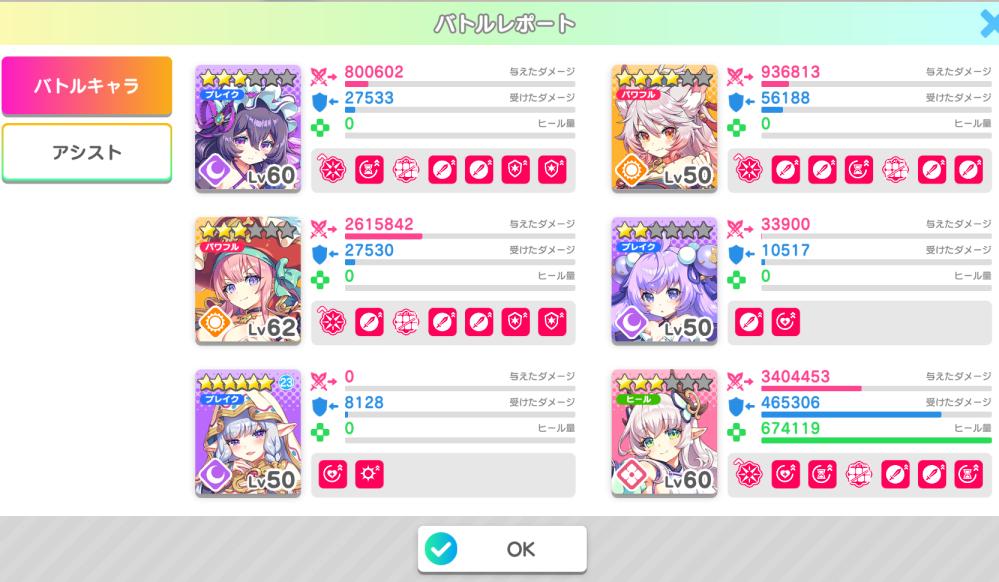Viewport: 999px width, 582px height.
Task: Click the heart skill icon in the 8128 damage row
Action: pos(333,474)
